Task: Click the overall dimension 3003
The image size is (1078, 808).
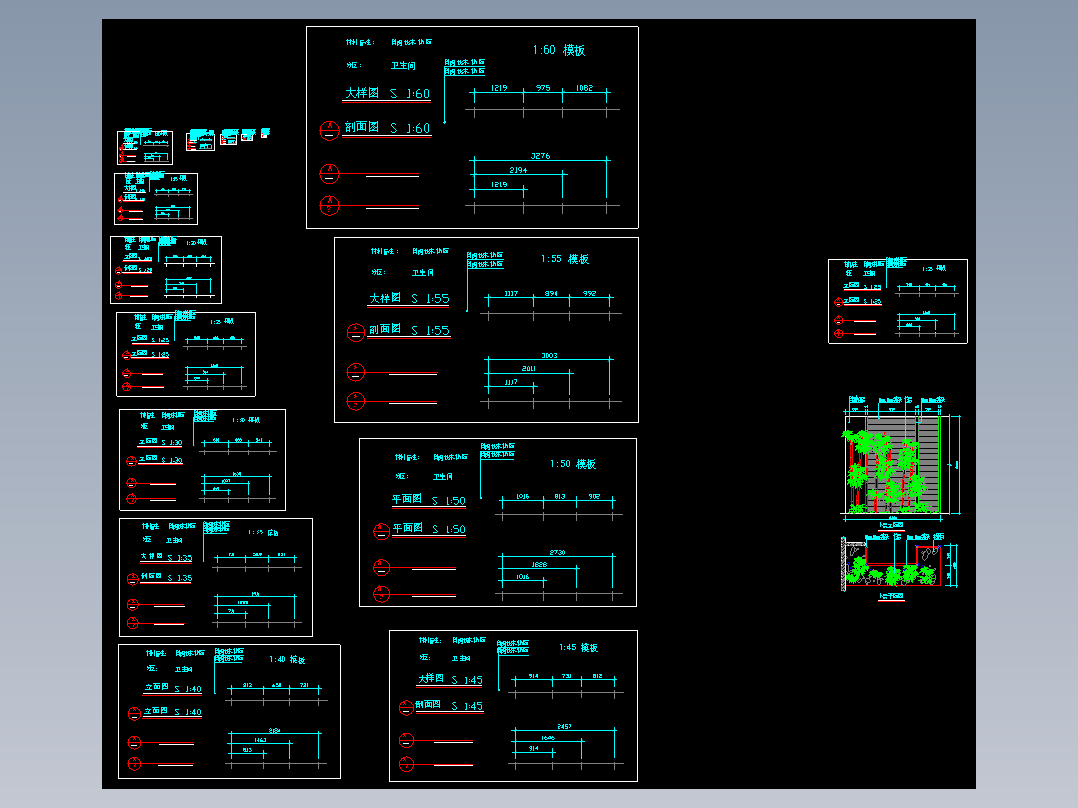Action: [x=549, y=356]
